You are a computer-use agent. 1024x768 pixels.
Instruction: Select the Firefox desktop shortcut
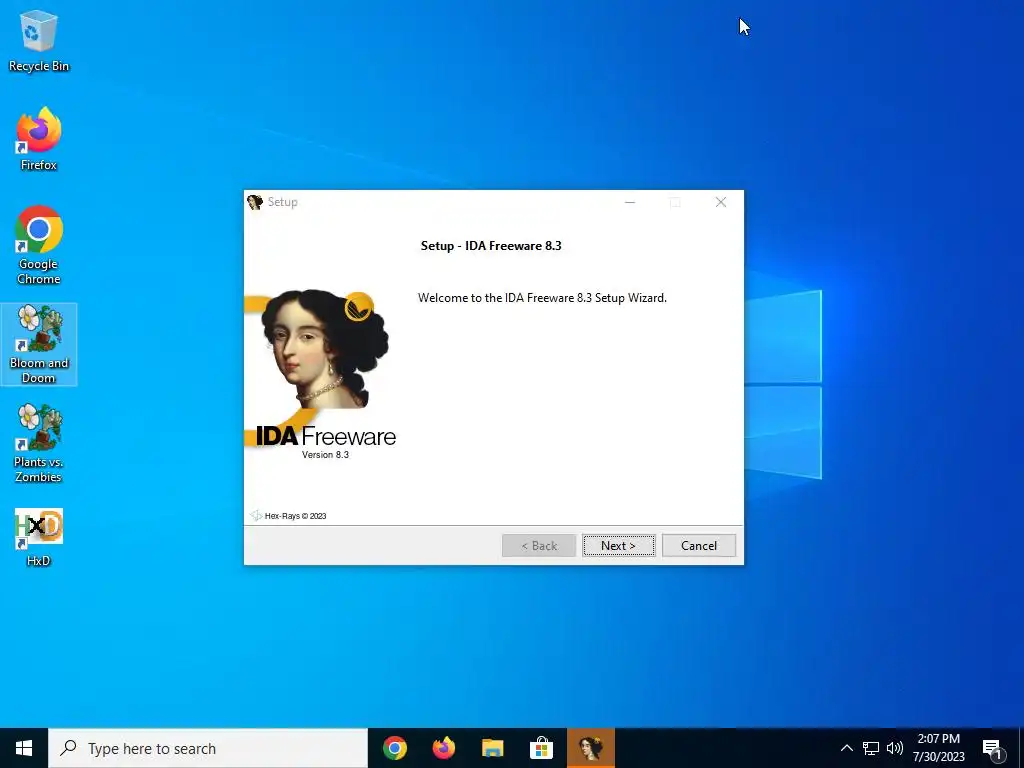(x=39, y=139)
